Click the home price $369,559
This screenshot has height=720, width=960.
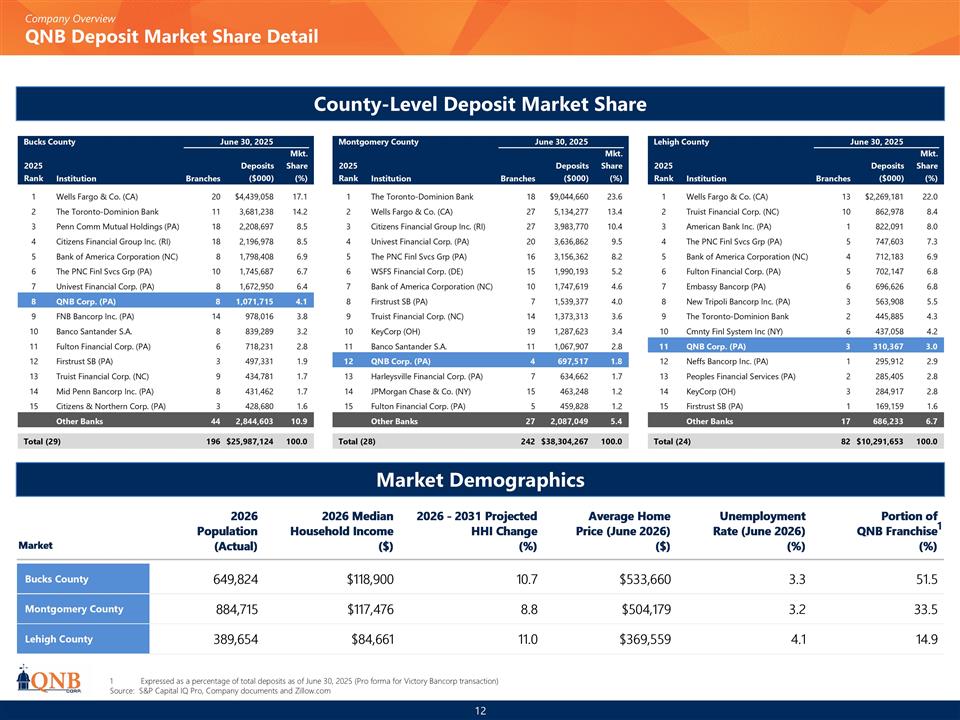[x=645, y=639]
